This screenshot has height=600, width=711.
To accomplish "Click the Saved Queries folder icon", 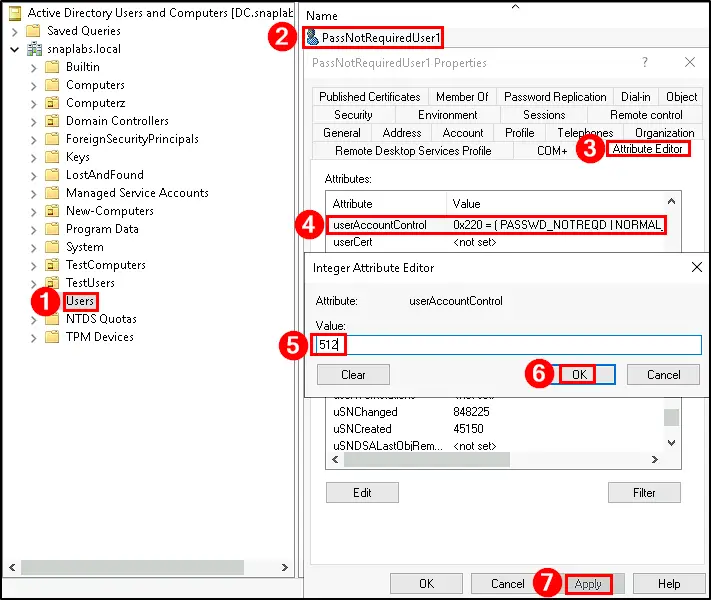I will (34, 31).
